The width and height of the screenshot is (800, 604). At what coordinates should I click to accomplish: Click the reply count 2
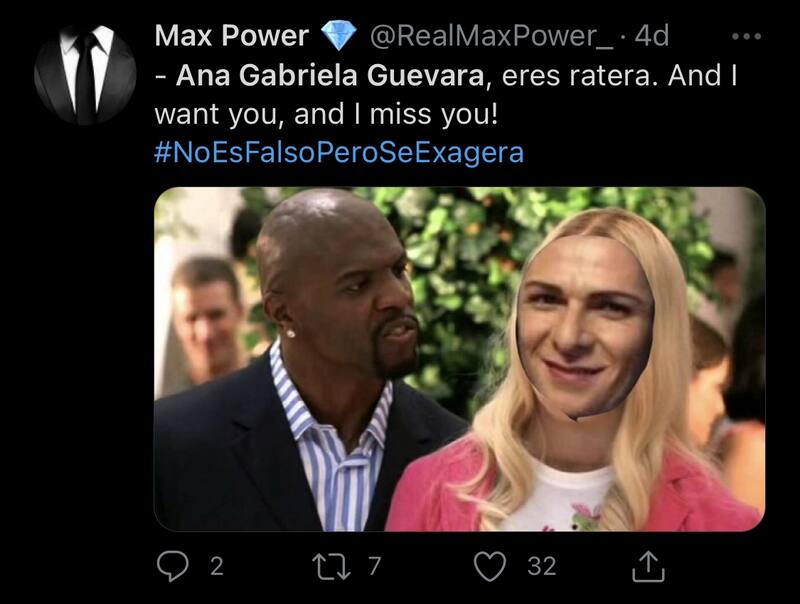pyautogui.click(x=217, y=566)
